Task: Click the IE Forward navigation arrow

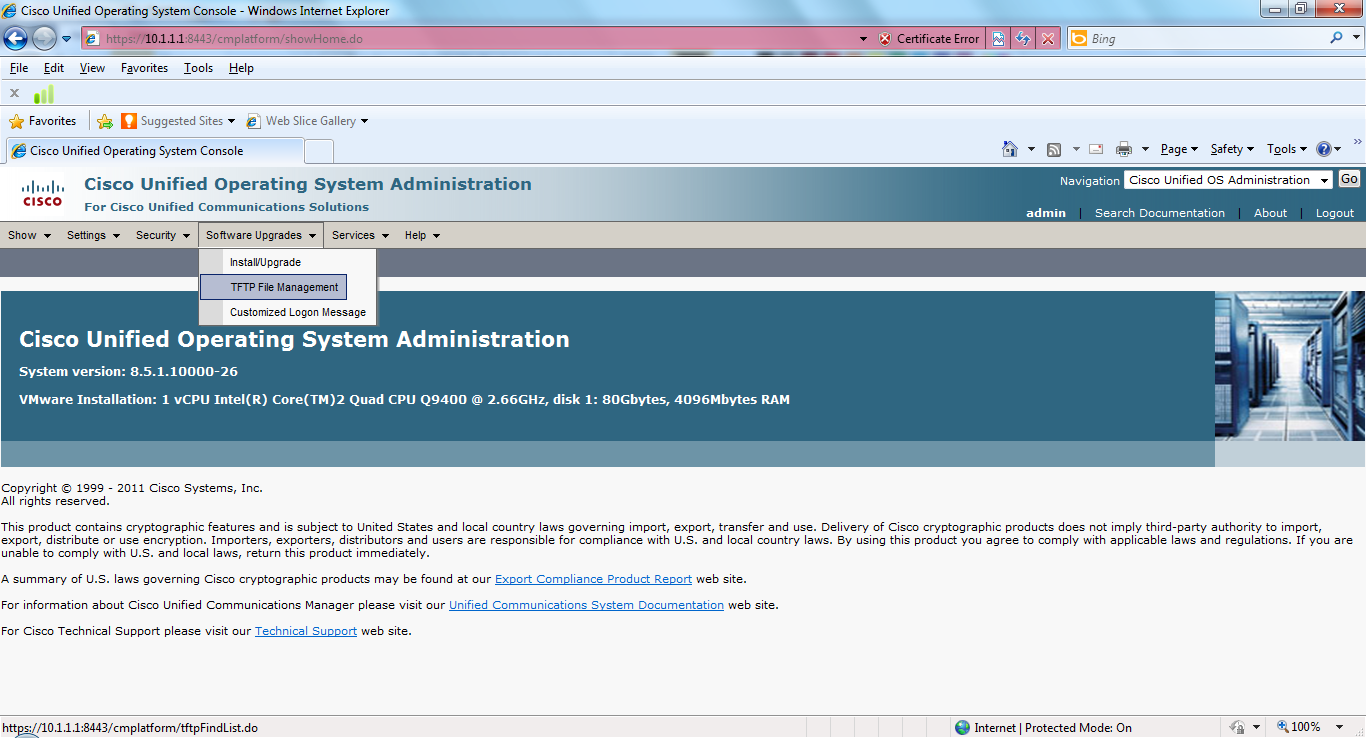Action: click(44, 39)
